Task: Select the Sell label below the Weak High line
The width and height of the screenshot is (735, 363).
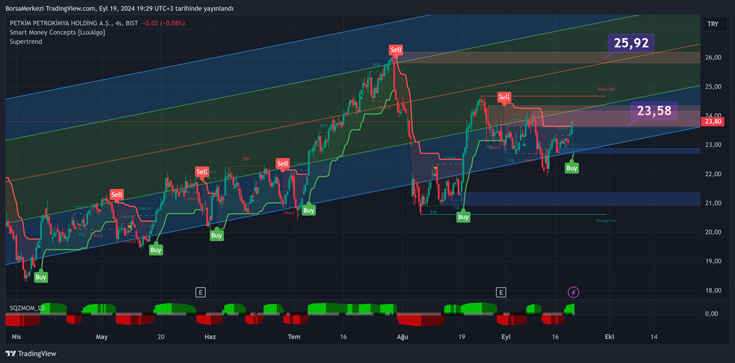Action: [504, 97]
